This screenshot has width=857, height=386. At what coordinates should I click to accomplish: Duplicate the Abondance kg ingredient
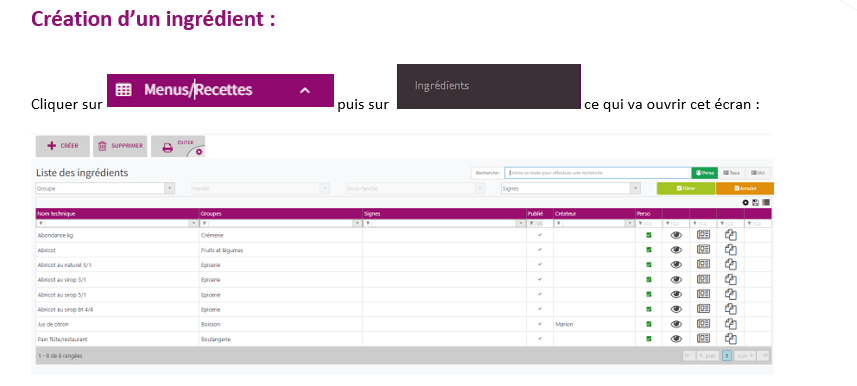pyautogui.click(x=731, y=235)
